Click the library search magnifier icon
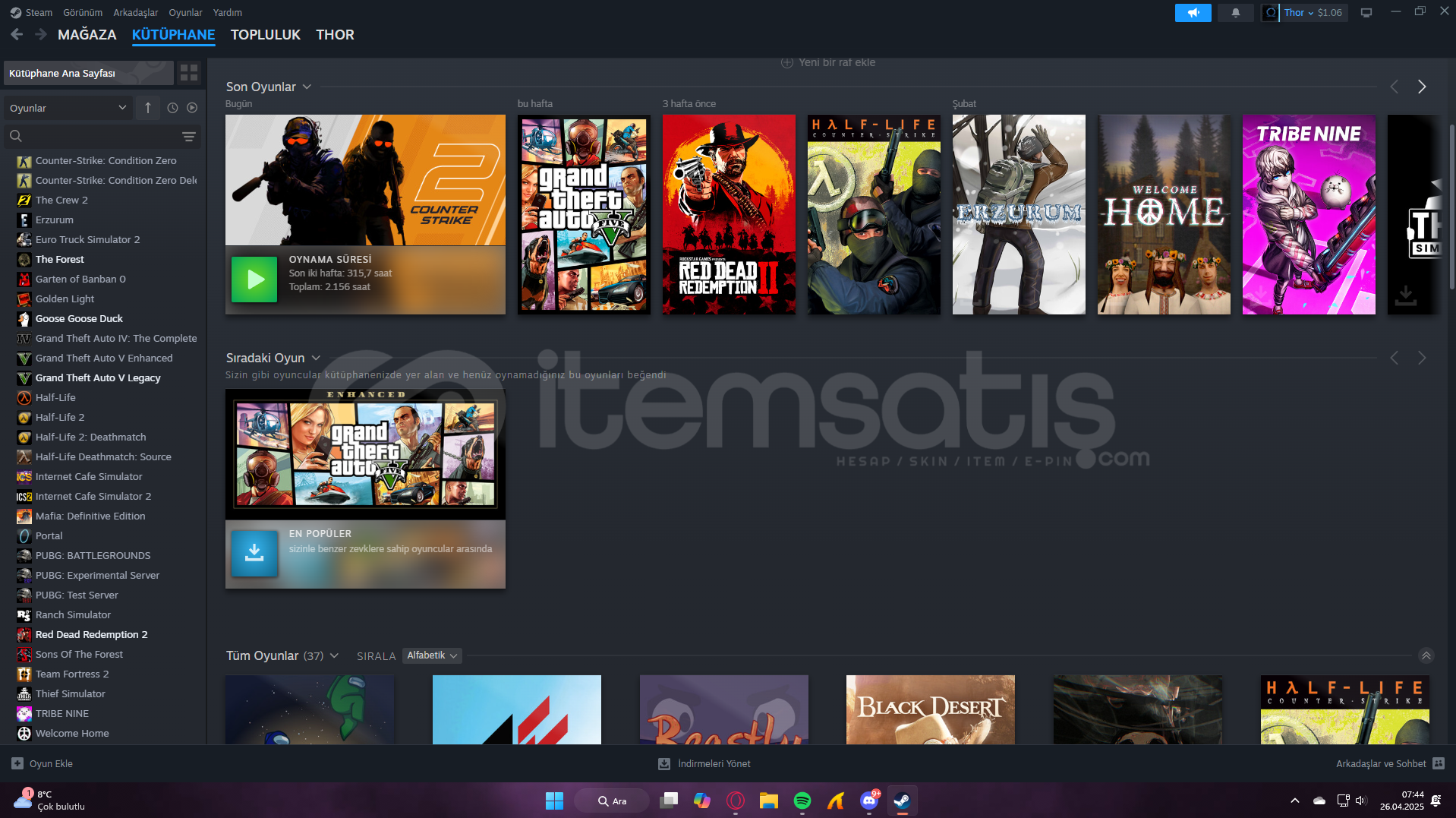Viewport: 1456px width, 818px height. pyautogui.click(x=16, y=136)
